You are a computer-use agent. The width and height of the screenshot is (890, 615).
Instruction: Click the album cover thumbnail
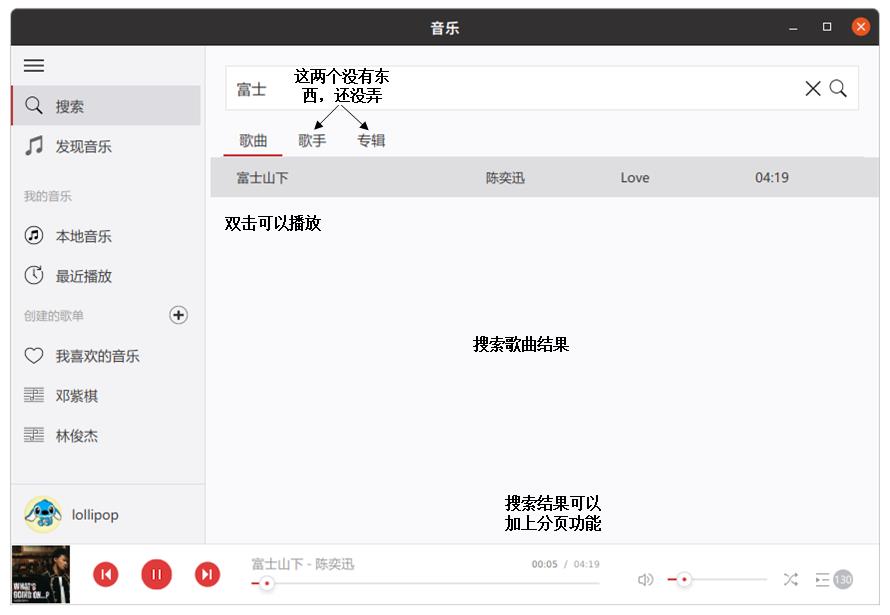click(40, 574)
